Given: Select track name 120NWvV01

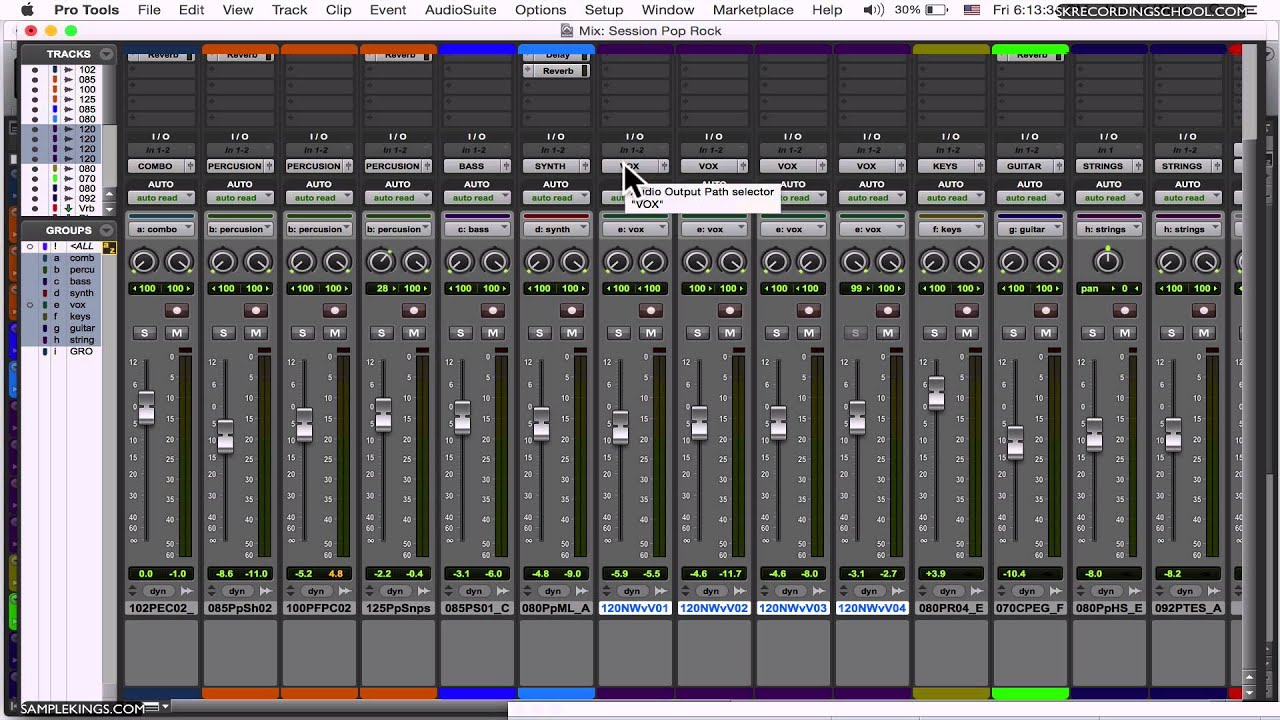Looking at the screenshot, I should point(634,608).
